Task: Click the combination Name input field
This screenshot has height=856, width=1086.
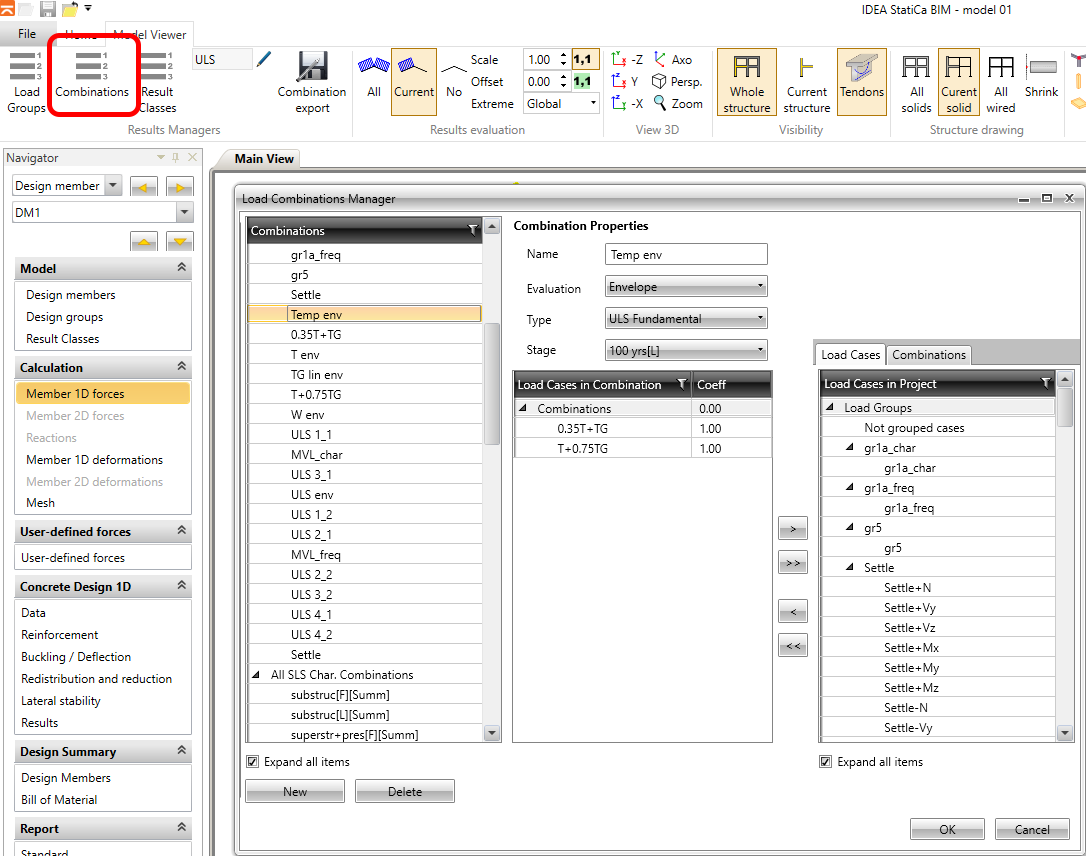Action: point(686,255)
